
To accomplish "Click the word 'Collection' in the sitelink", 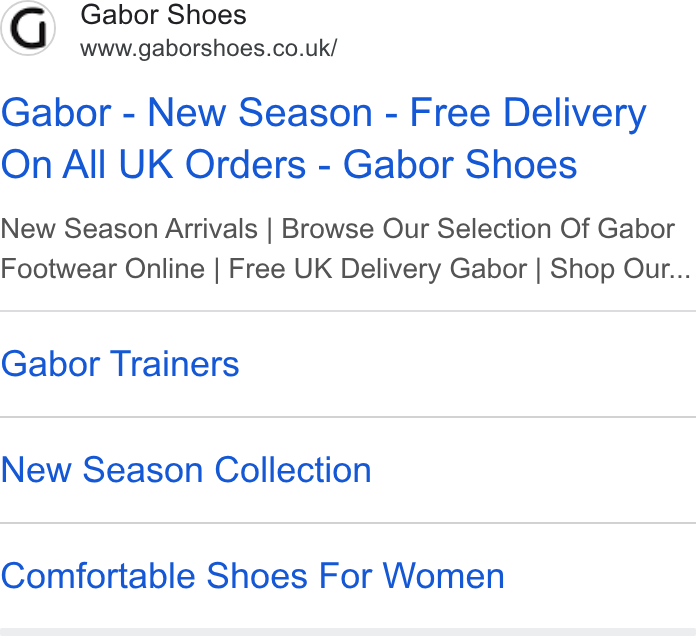I will [x=293, y=470].
